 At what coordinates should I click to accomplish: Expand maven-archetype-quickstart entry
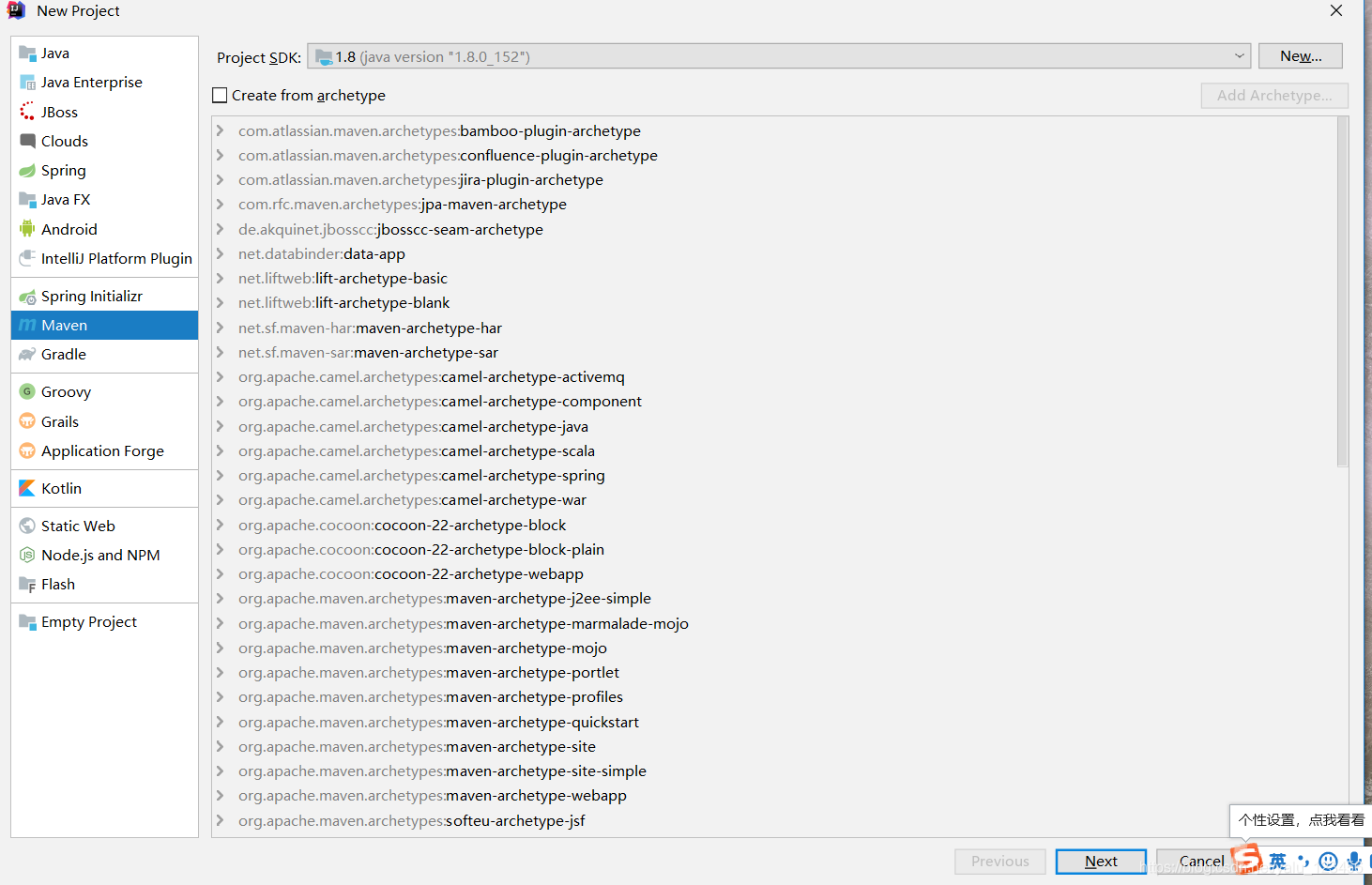[220, 722]
